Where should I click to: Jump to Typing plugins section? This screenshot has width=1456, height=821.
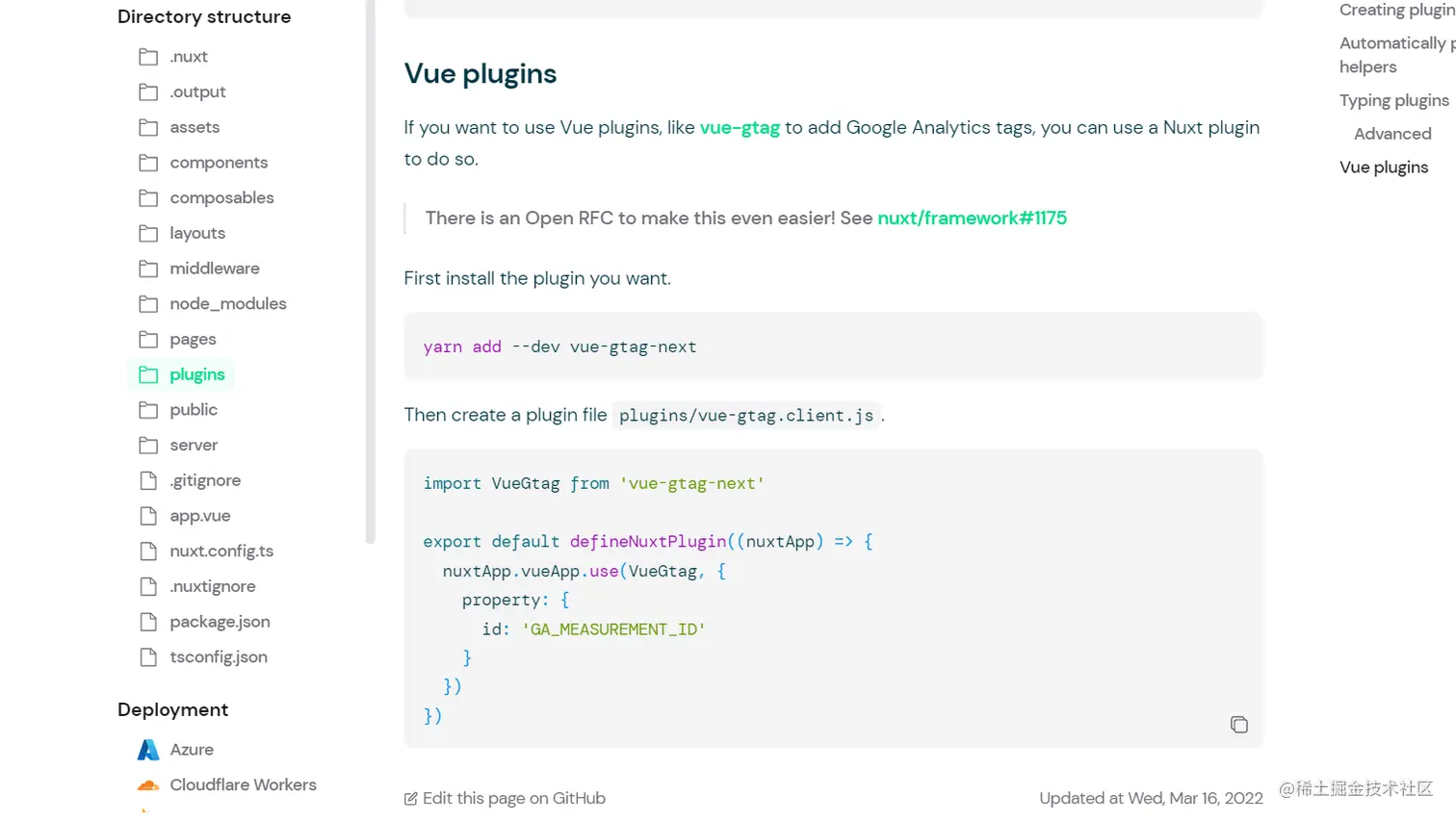tap(1393, 101)
